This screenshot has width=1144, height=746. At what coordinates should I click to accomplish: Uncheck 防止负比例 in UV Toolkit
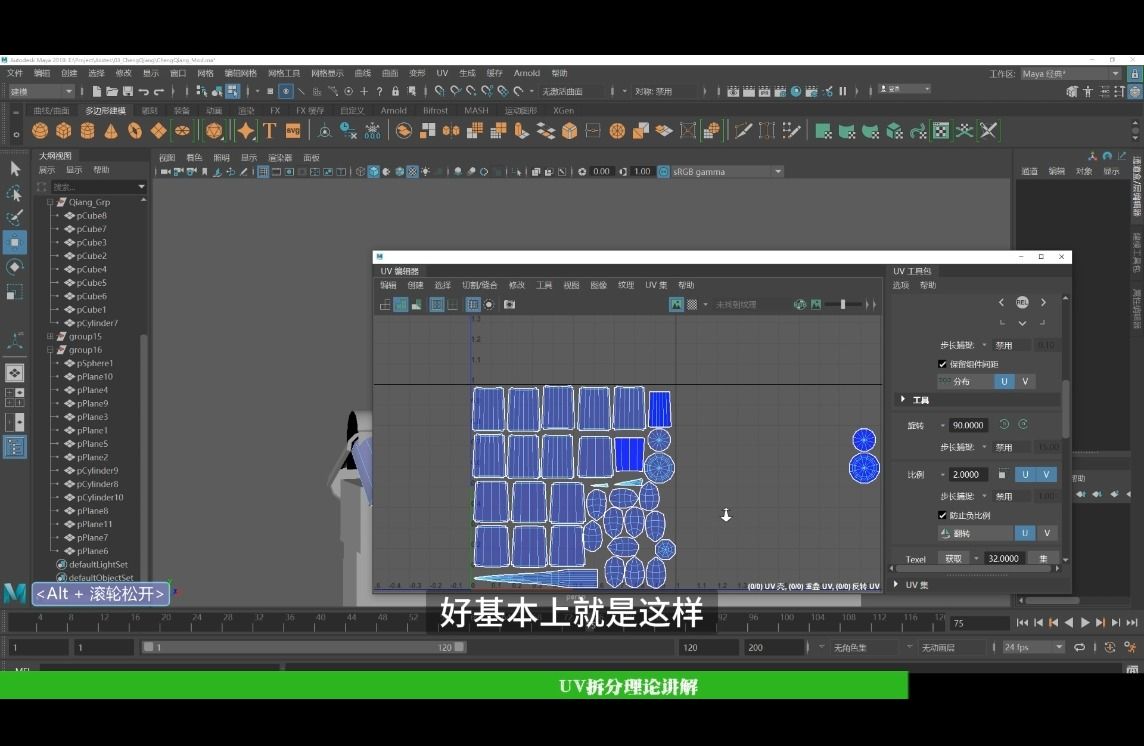942,515
